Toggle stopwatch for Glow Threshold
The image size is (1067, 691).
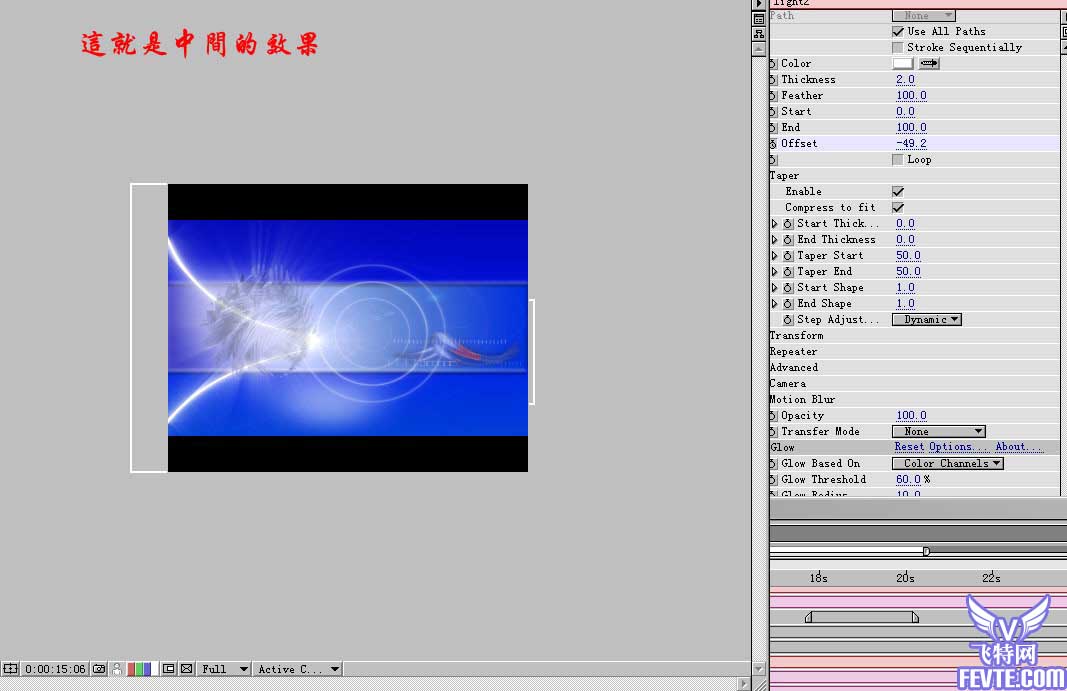pyautogui.click(x=774, y=479)
